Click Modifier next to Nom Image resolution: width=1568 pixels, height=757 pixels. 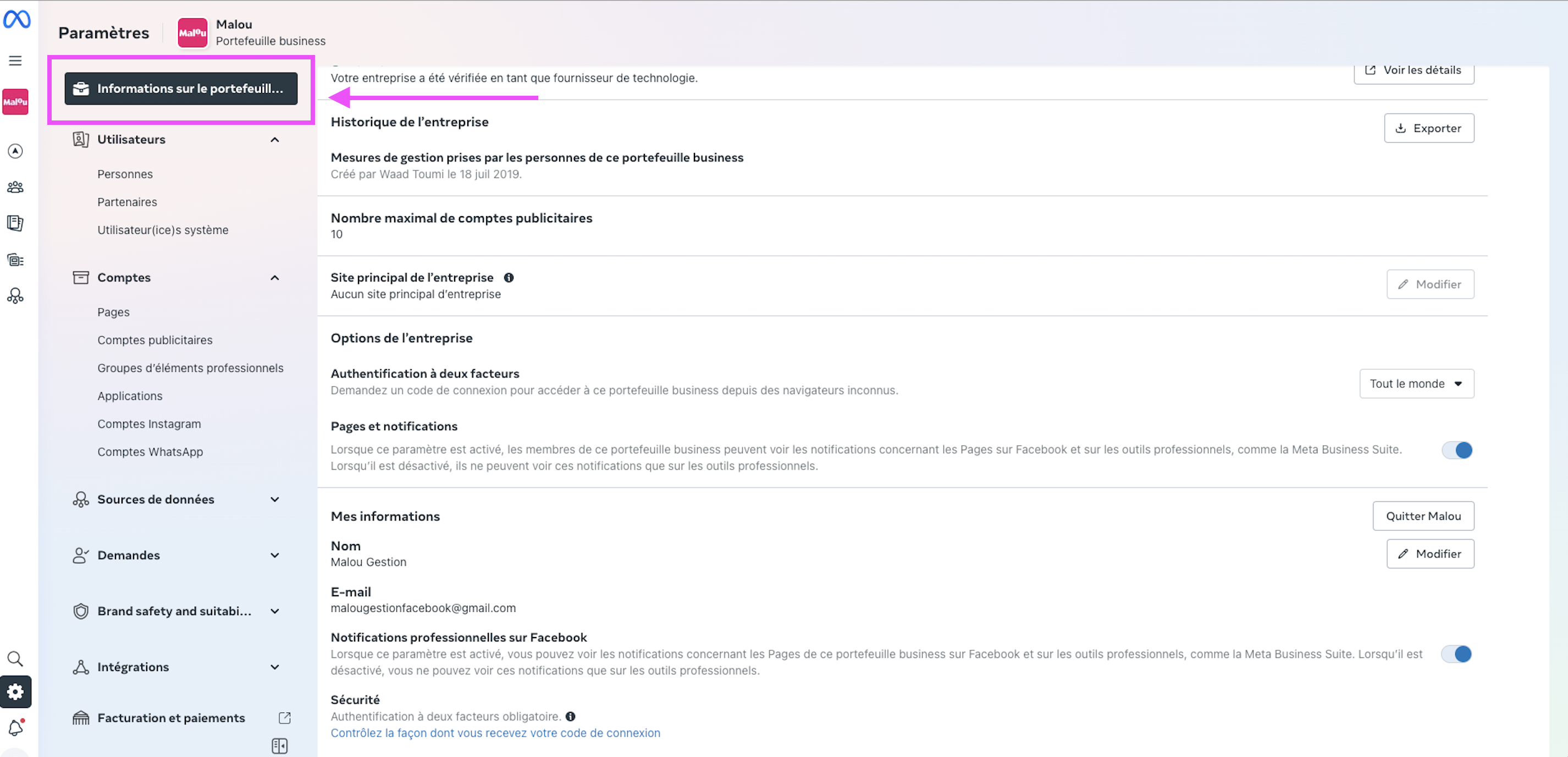point(1430,553)
